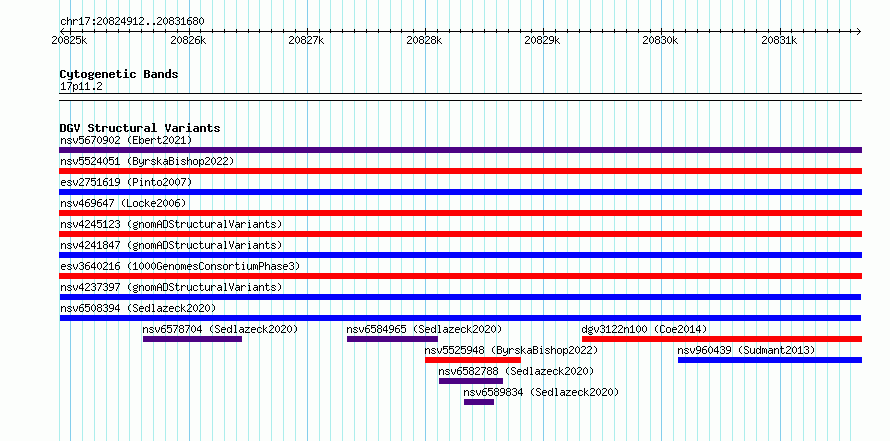Click the purple bar under nsv6584965

pos(392,339)
